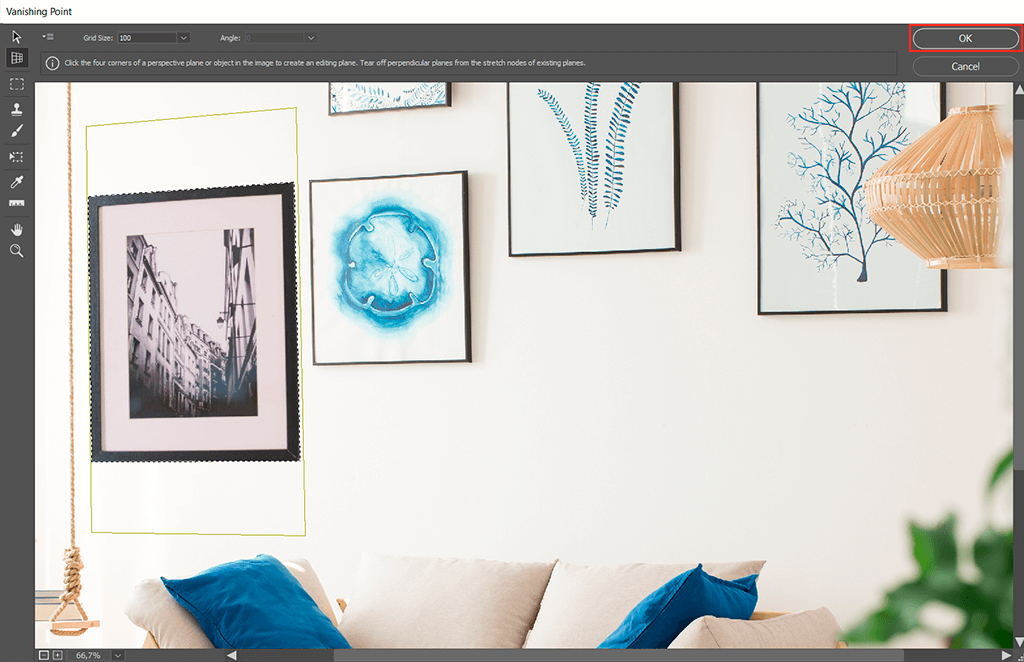The height and width of the screenshot is (662, 1024).
Task: Select the Create Plane grid tool
Action: pyautogui.click(x=17, y=57)
